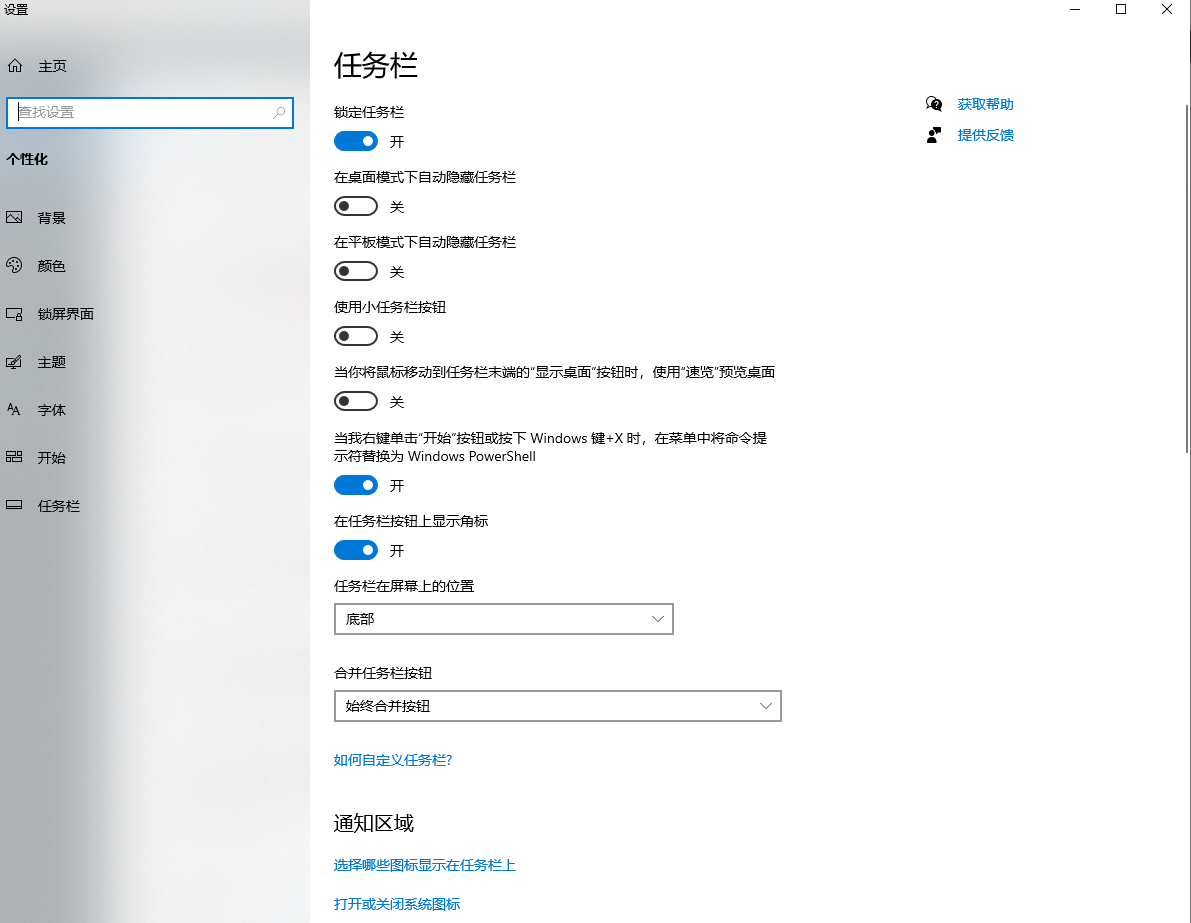
Task: Enable the 速览 preview desktop toggle
Action: pyautogui.click(x=356, y=401)
